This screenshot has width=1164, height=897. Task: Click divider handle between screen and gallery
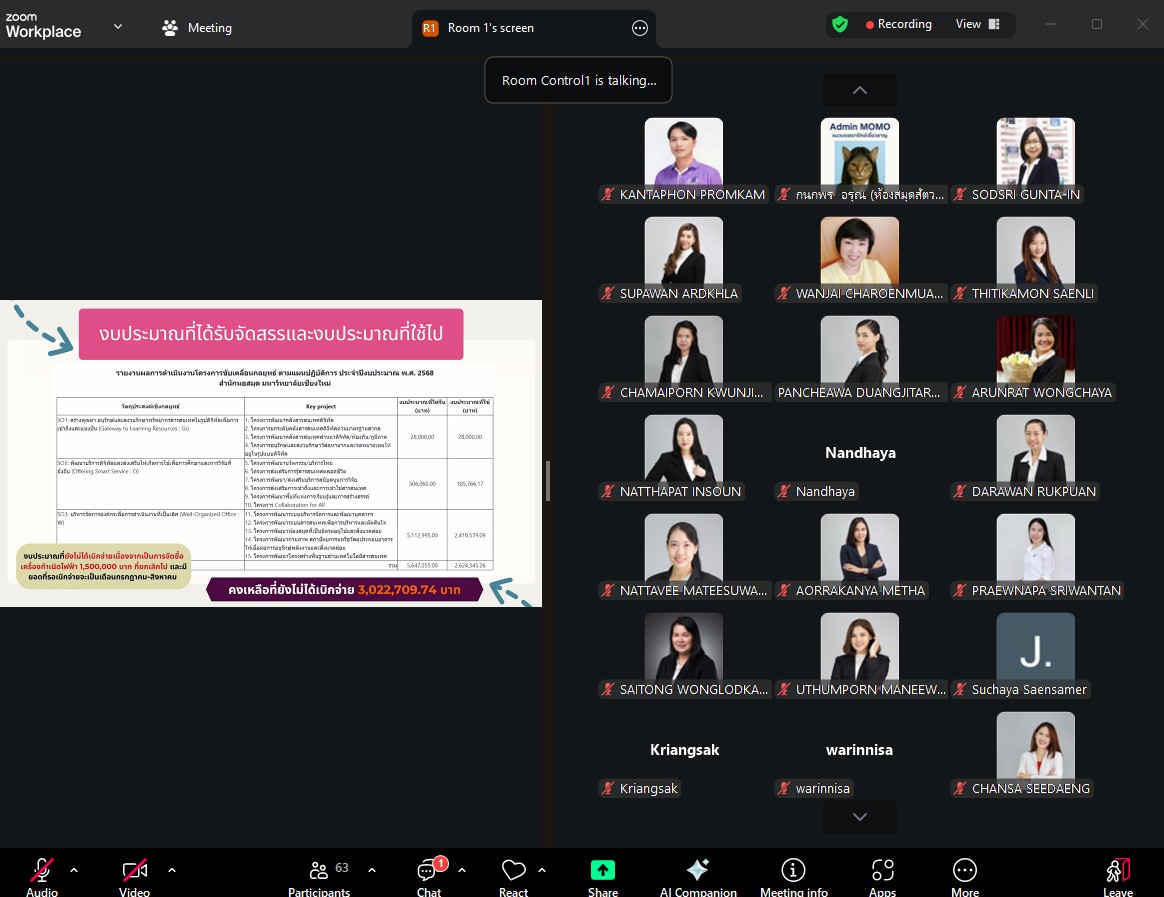coord(548,480)
